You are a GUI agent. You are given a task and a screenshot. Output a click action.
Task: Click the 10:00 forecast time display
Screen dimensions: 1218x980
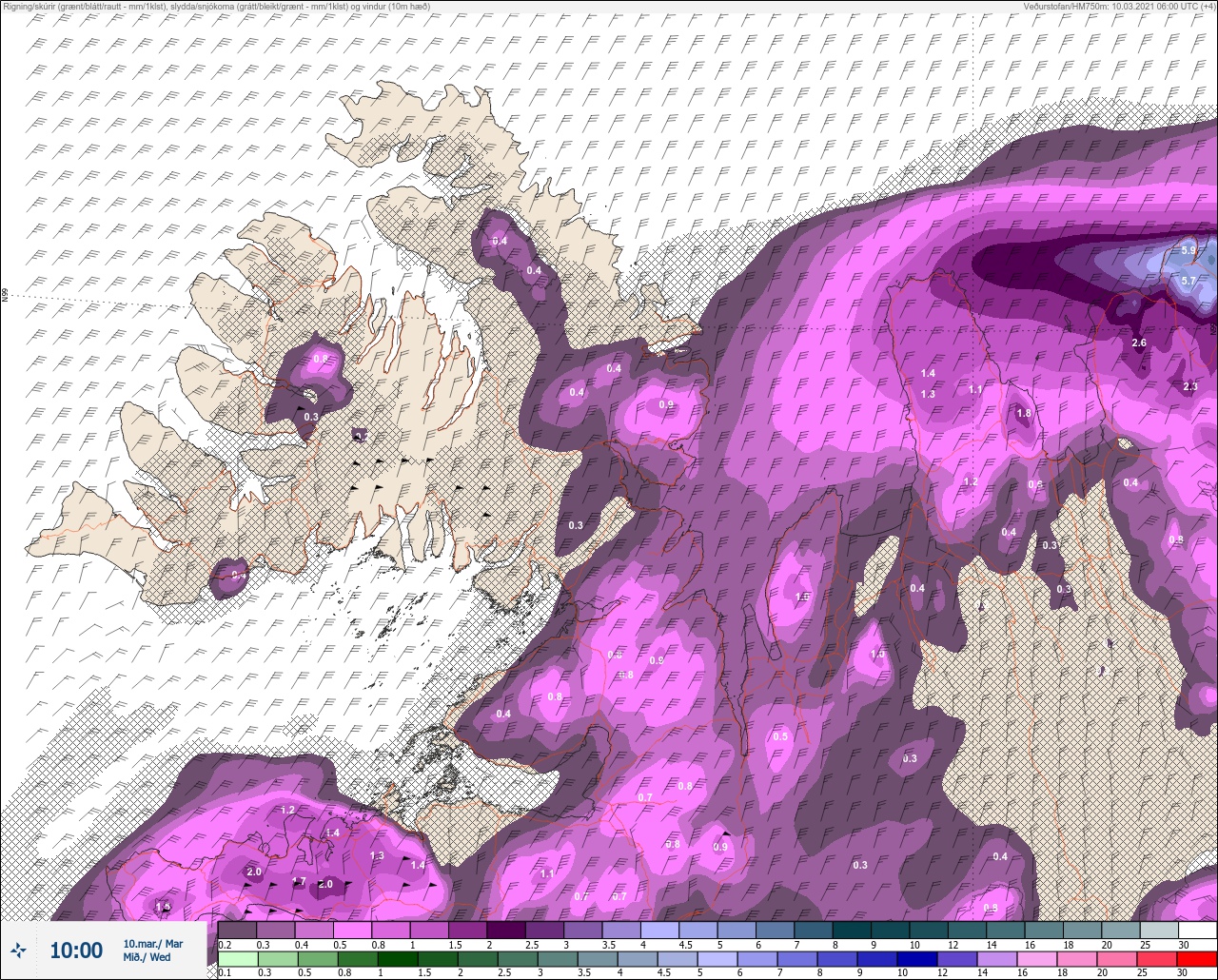[x=76, y=950]
